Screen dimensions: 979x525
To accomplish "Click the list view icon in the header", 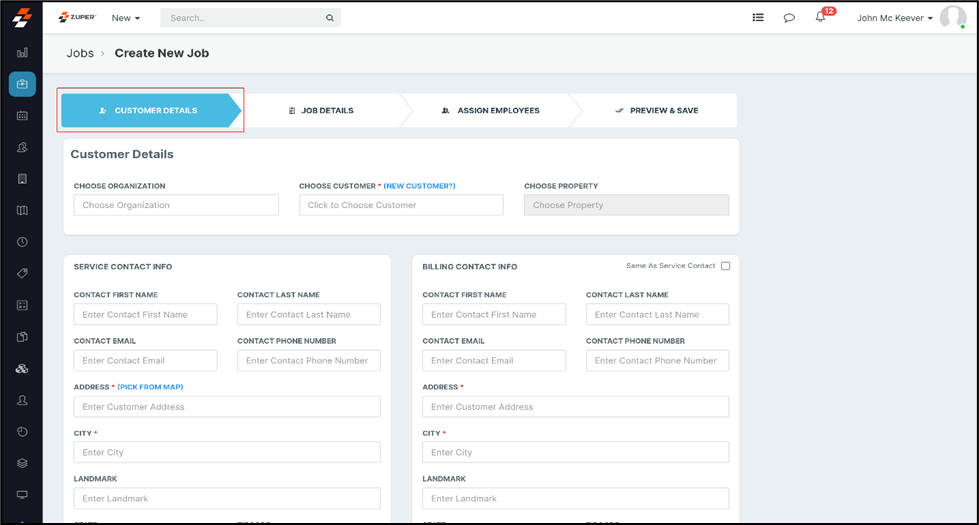I will tap(758, 18).
